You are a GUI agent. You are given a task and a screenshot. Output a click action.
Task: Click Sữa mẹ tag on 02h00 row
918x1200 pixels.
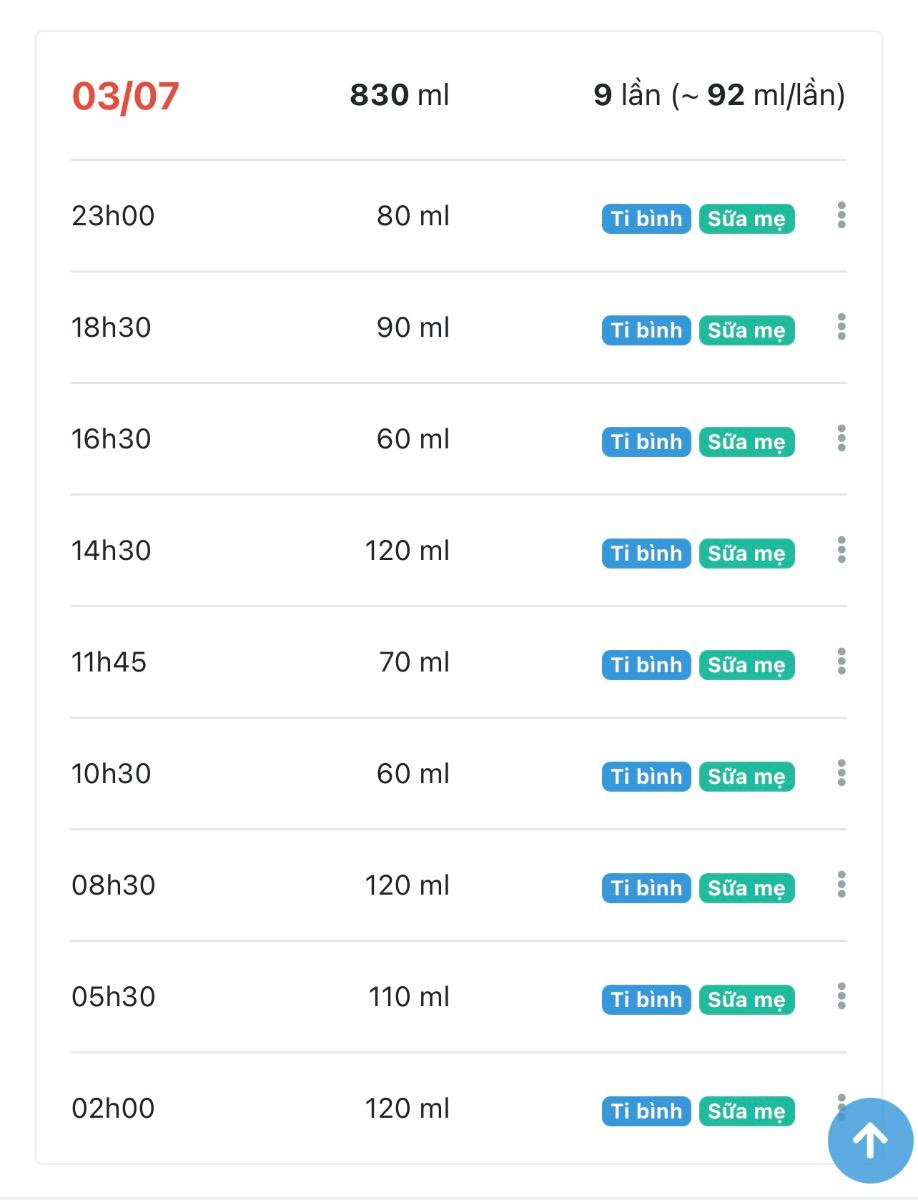tap(746, 1111)
